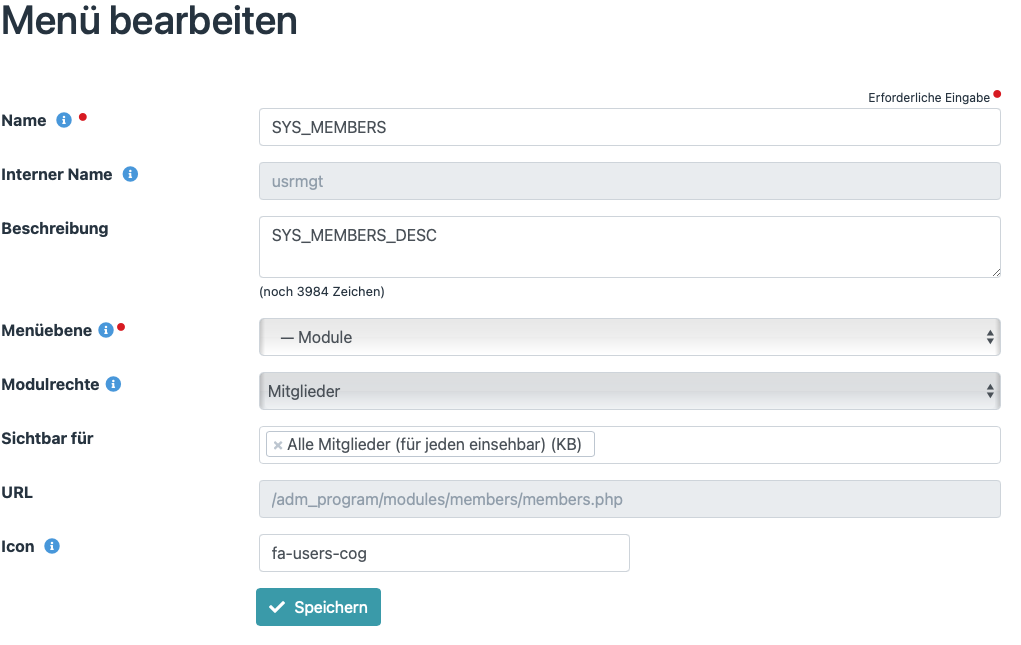Image resolution: width=1021 pixels, height=645 pixels.
Task: Click the Icon field showing fa-users-cog
Action: click(x=444, y=552)
